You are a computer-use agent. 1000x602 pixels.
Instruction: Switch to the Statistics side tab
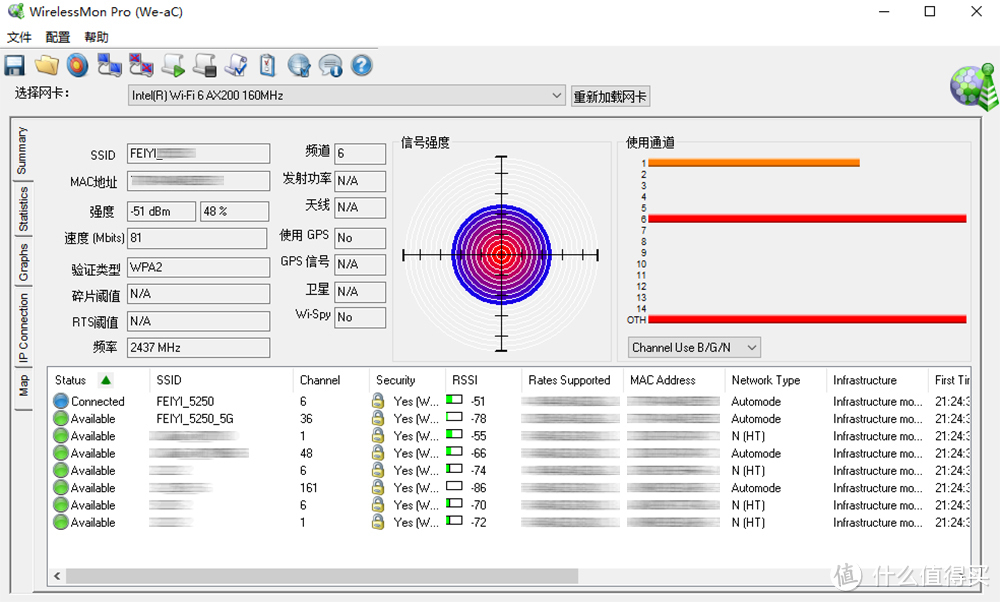(23, 209)
